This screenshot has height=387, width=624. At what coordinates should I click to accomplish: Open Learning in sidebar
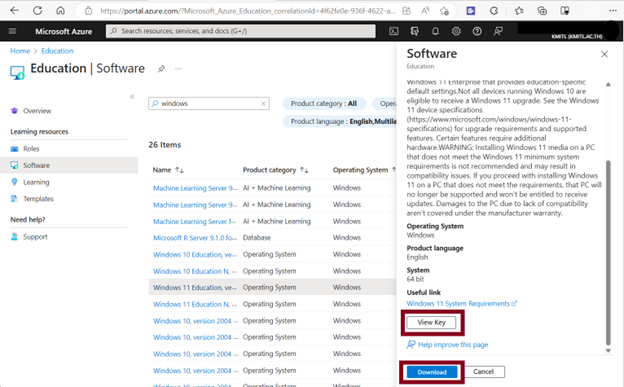pos(36,182)
